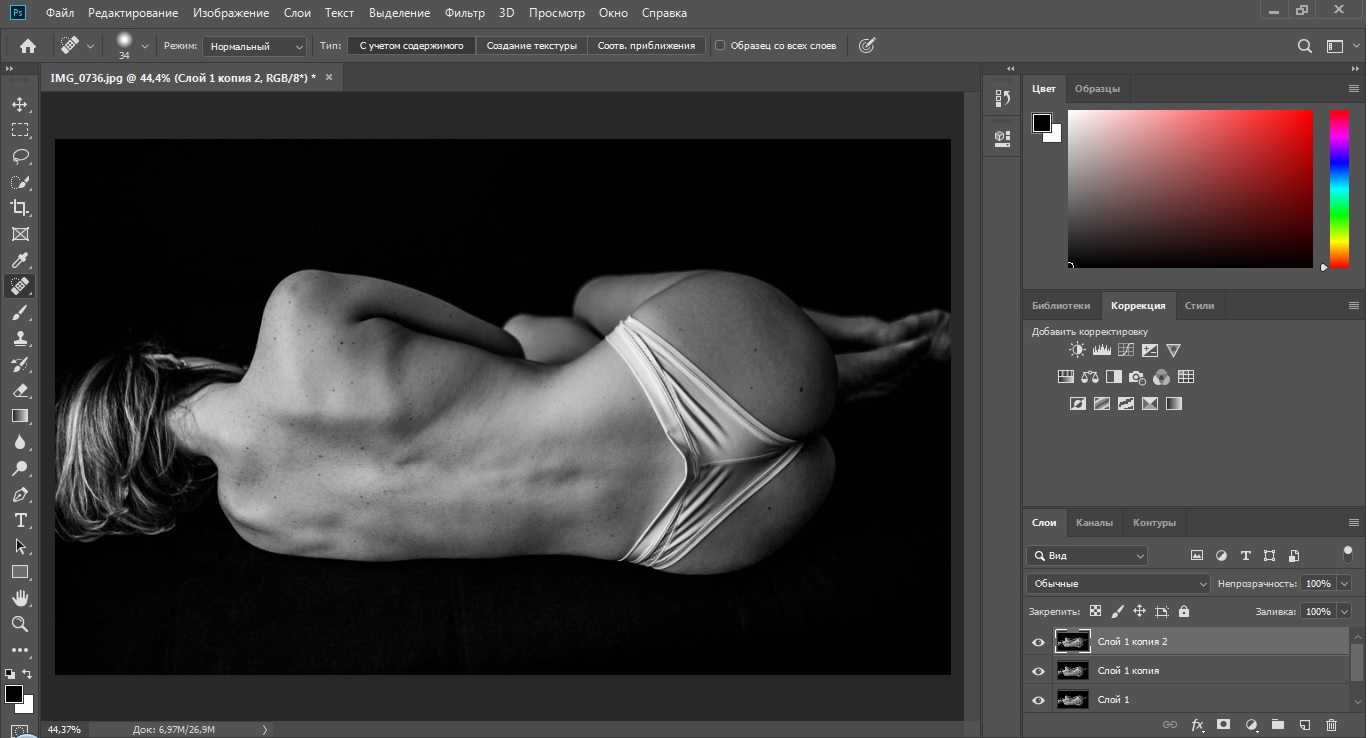Open the Режим Нормальный dropdown
The height and width of the screenshot is (738, 1368).
click(255, 46)
